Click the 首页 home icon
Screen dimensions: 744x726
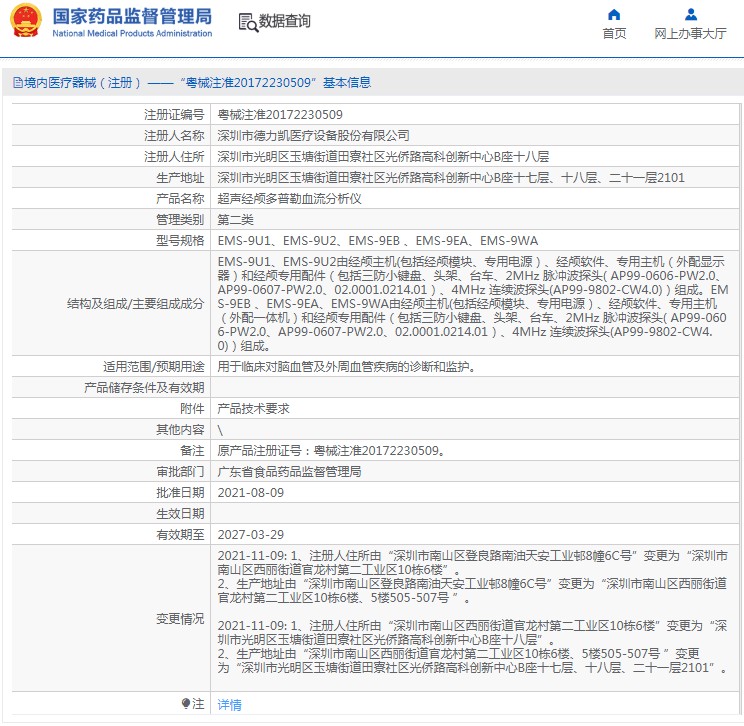tap(614, 14)
